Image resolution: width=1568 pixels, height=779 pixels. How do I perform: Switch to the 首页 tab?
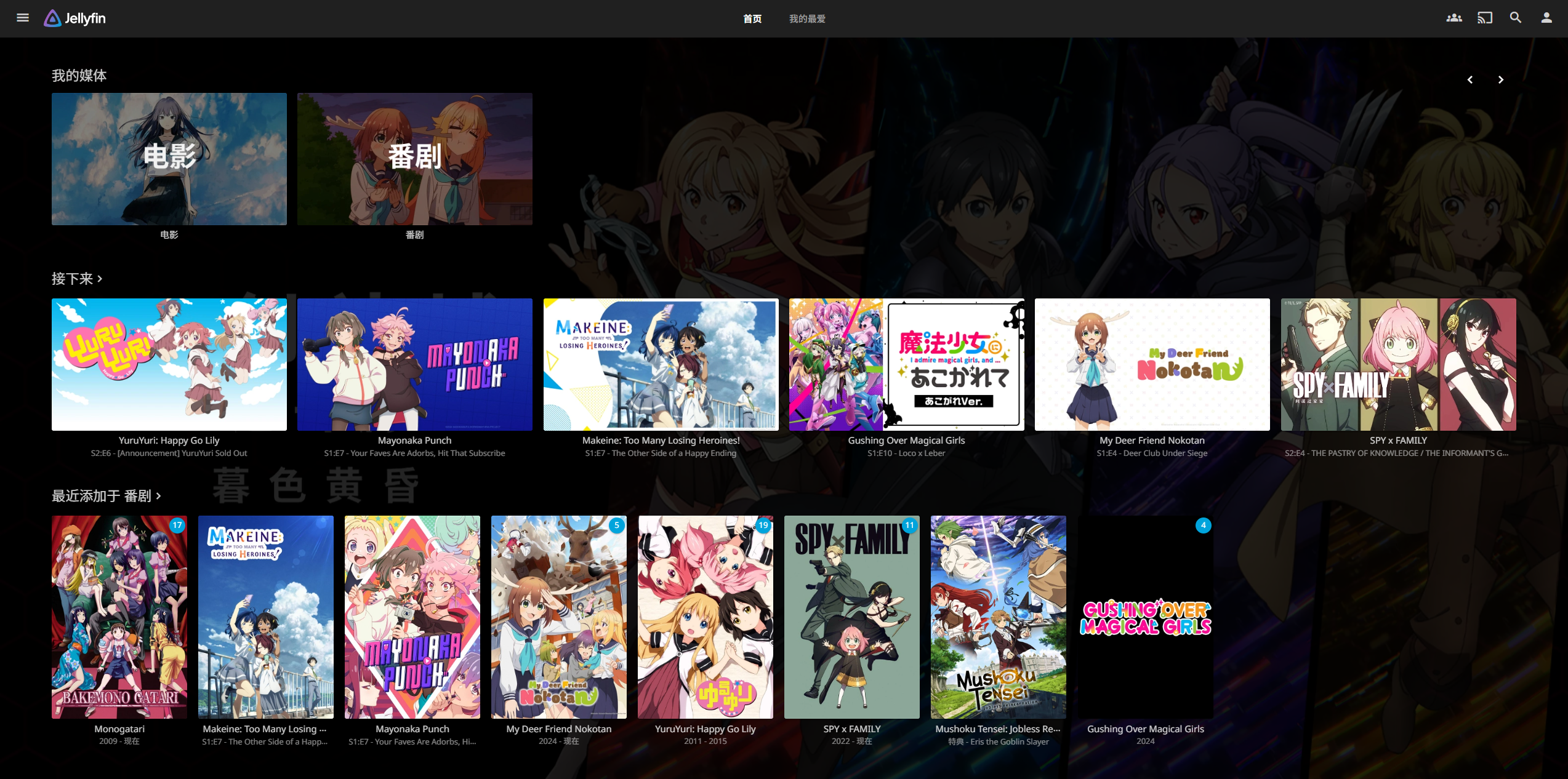pos(752,19)
